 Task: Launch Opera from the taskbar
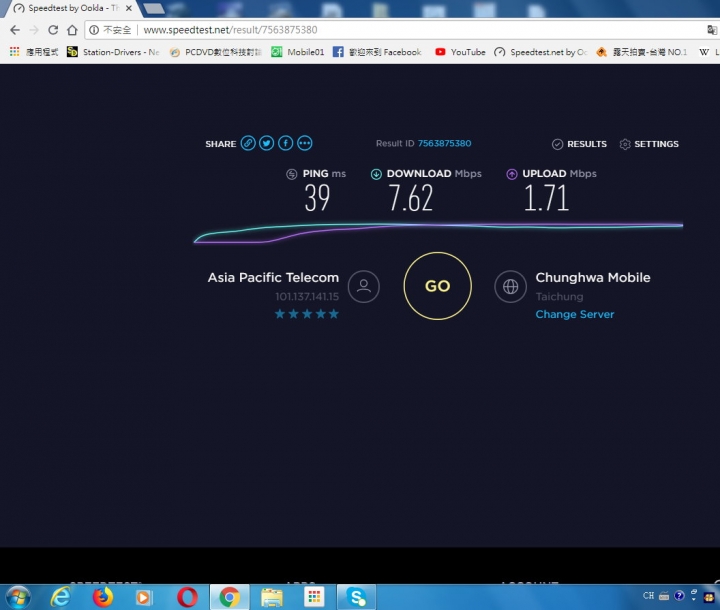point(187,597)
